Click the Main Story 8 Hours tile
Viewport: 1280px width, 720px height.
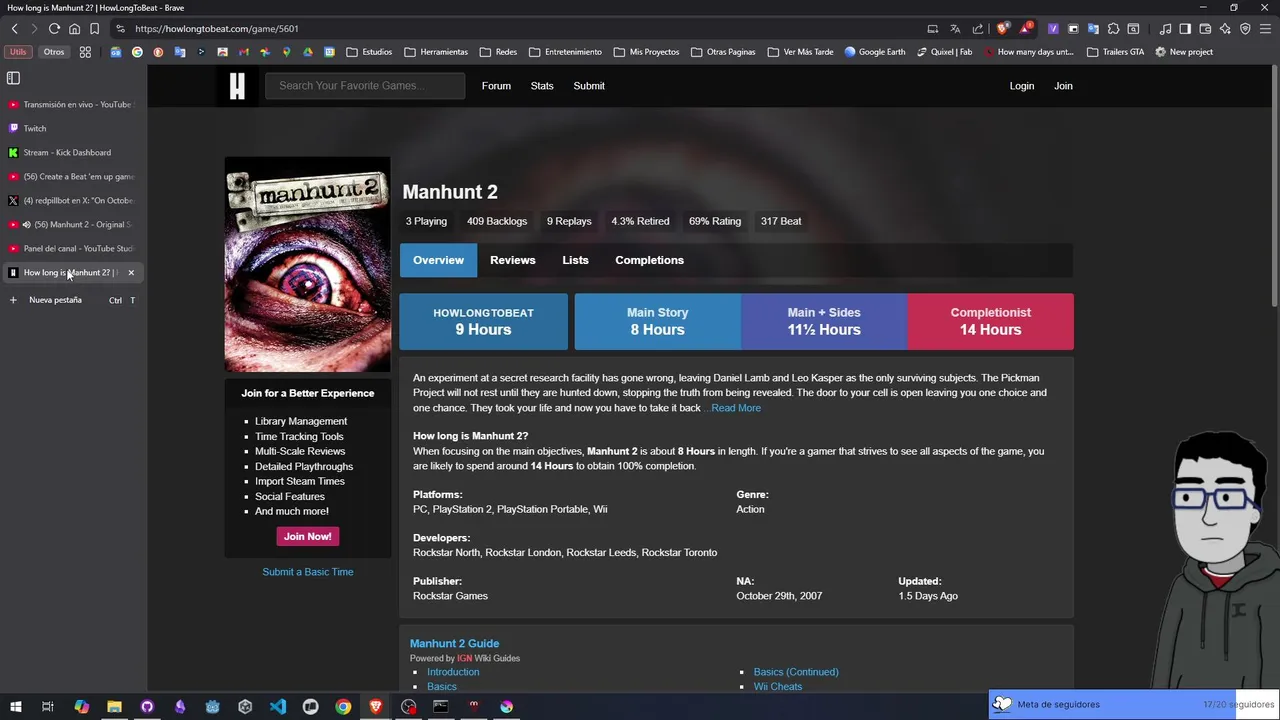click(x=657, y=322)
